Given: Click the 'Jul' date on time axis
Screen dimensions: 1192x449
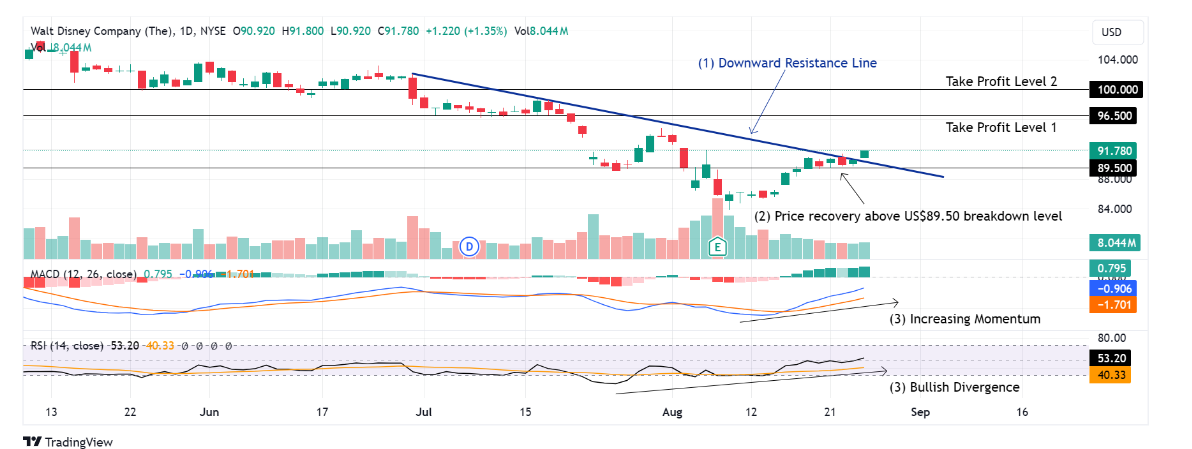Looking at the screenshot, I should (424, 412).
